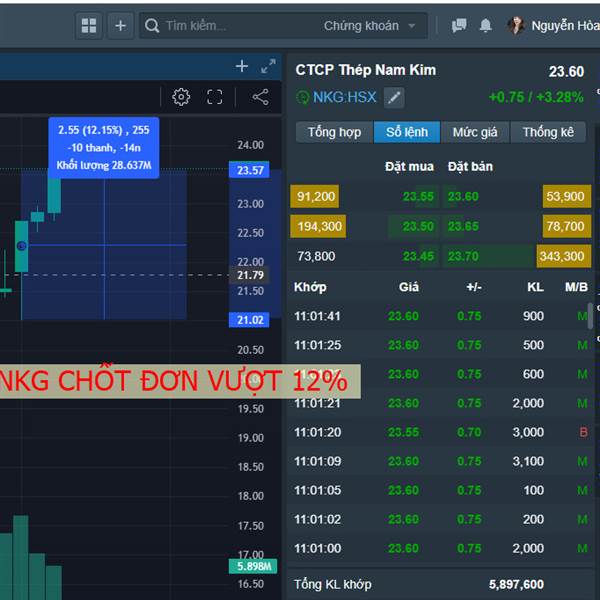Image resolution: width=600 pixels, height=600 pixels.
Task: Click the 78,700 ask volume cell
Action: pos(567,226)
